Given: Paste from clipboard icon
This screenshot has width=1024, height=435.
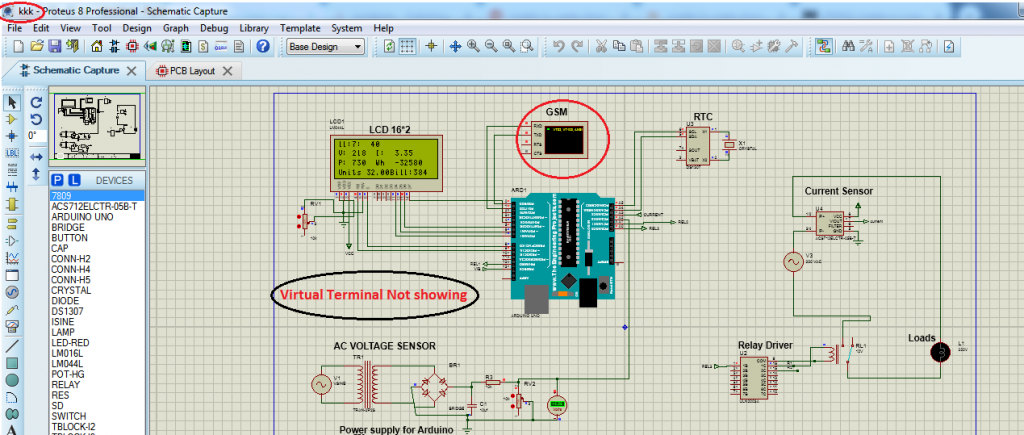Looking at the screenshot, I should pos(637,46).
